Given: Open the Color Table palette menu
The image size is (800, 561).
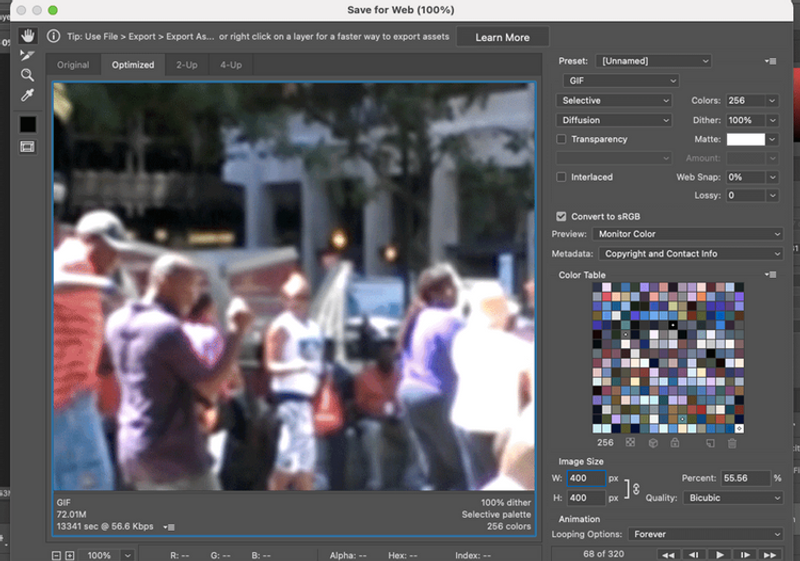Looking at the screenshot, I should [771, 275].
